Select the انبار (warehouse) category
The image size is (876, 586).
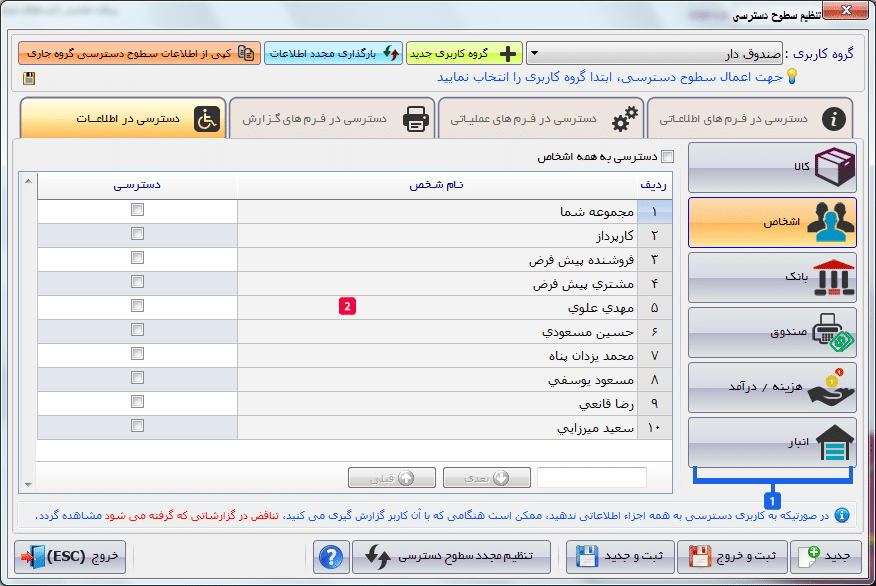point(772,442)
